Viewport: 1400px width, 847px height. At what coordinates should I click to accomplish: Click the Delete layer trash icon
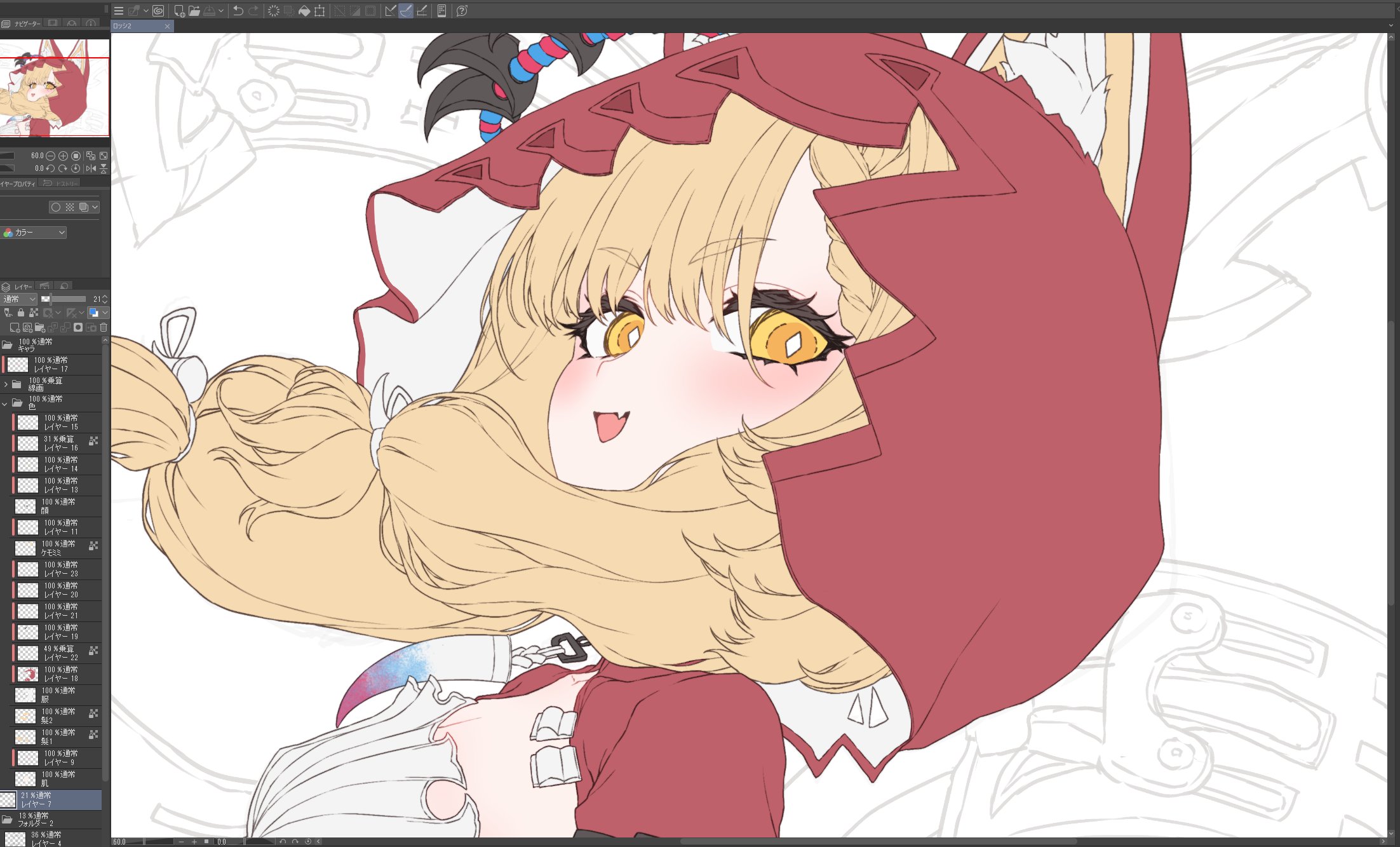(104, 328)
